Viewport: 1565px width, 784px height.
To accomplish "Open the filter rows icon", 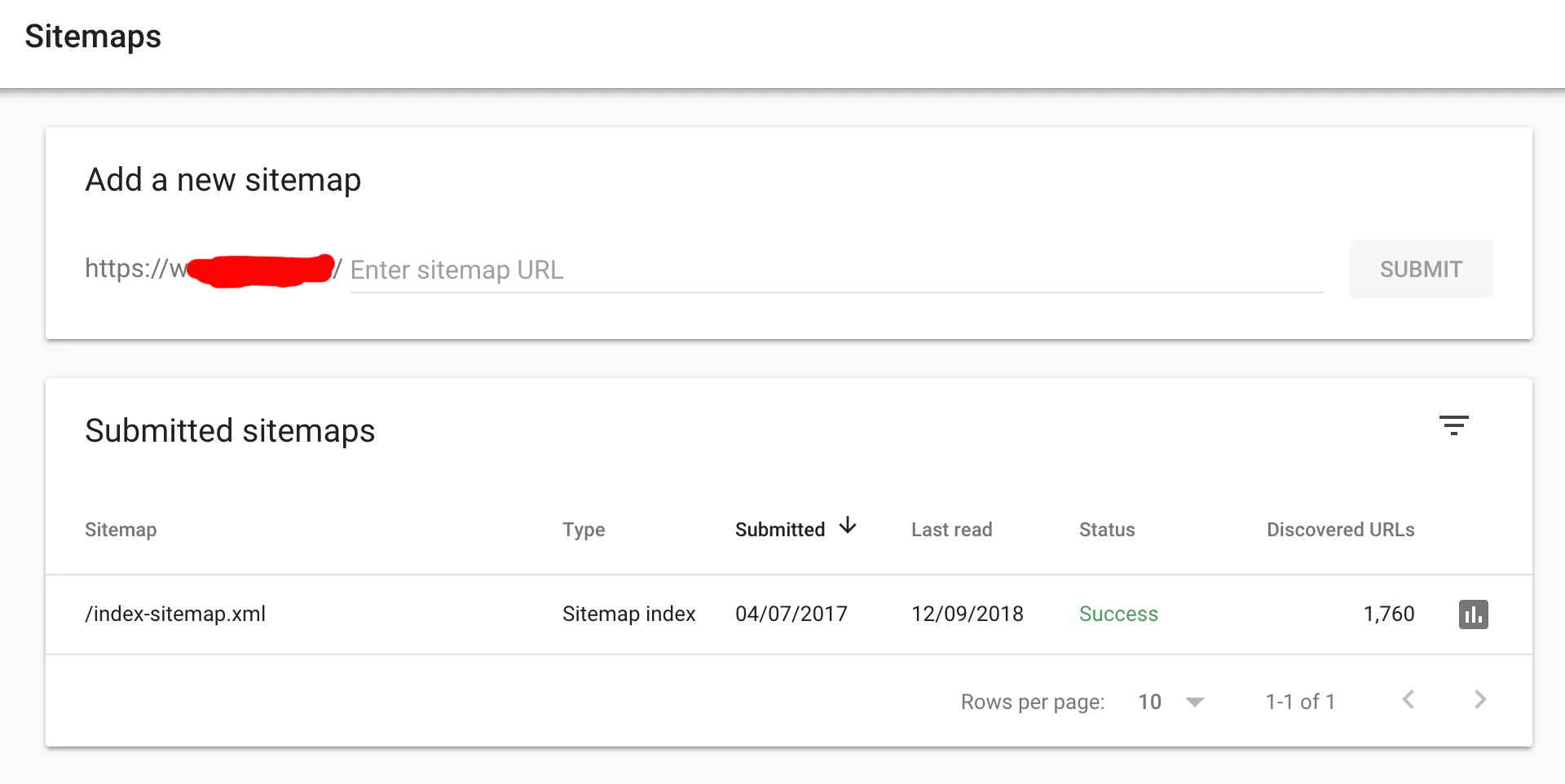I will tap(1453, 425).
